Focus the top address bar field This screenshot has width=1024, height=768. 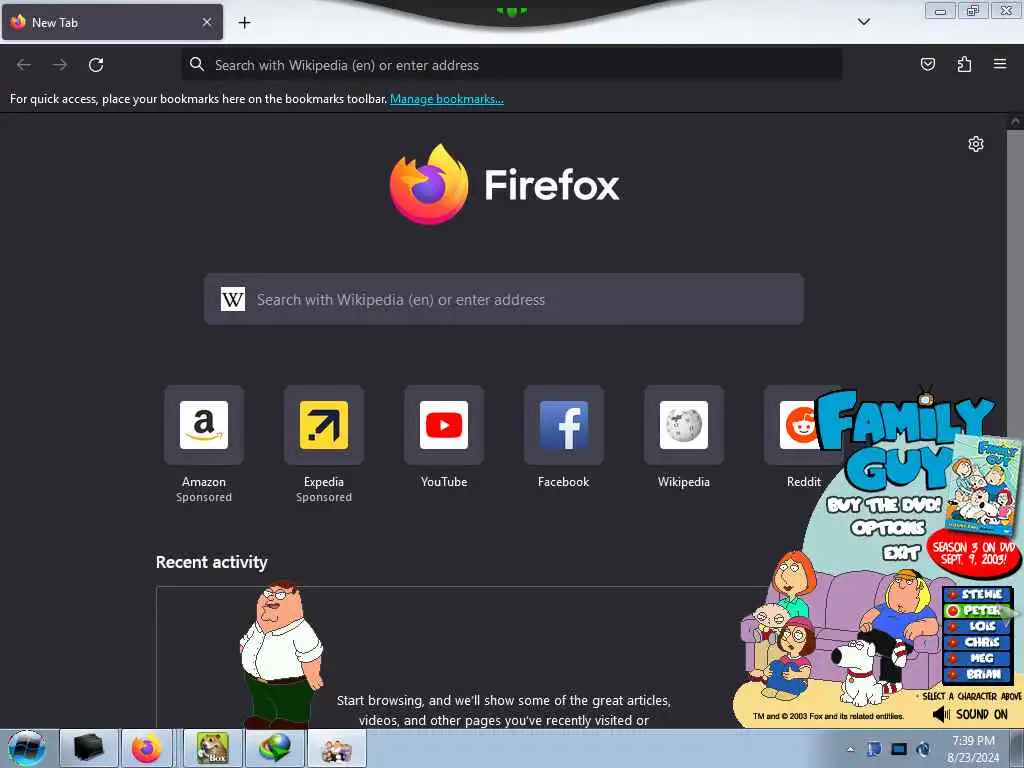[511, 65]
